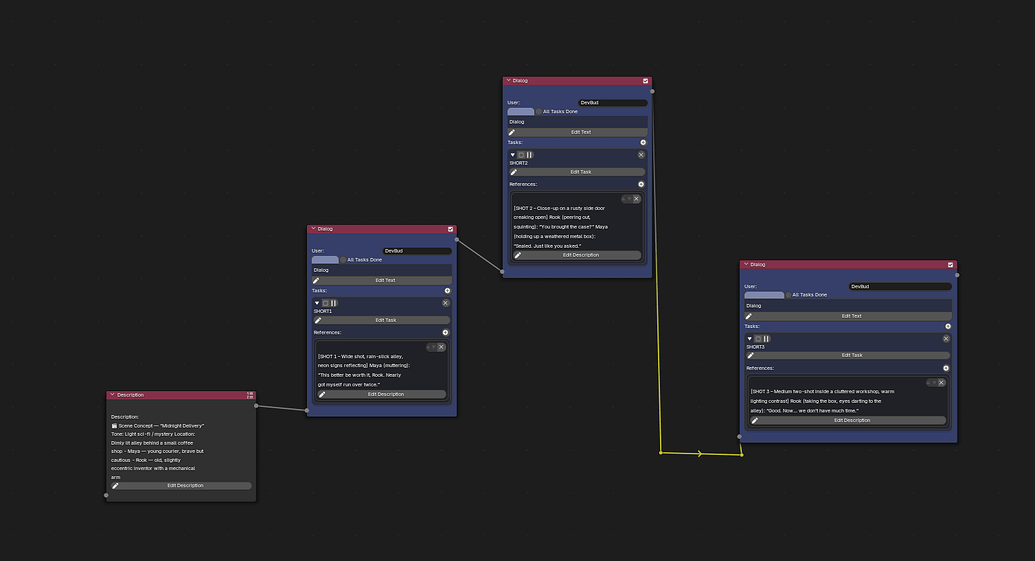Move SHOT 1 reference down with arrow
Viewport: 1035px width, 561px height.
pos(434,347)
